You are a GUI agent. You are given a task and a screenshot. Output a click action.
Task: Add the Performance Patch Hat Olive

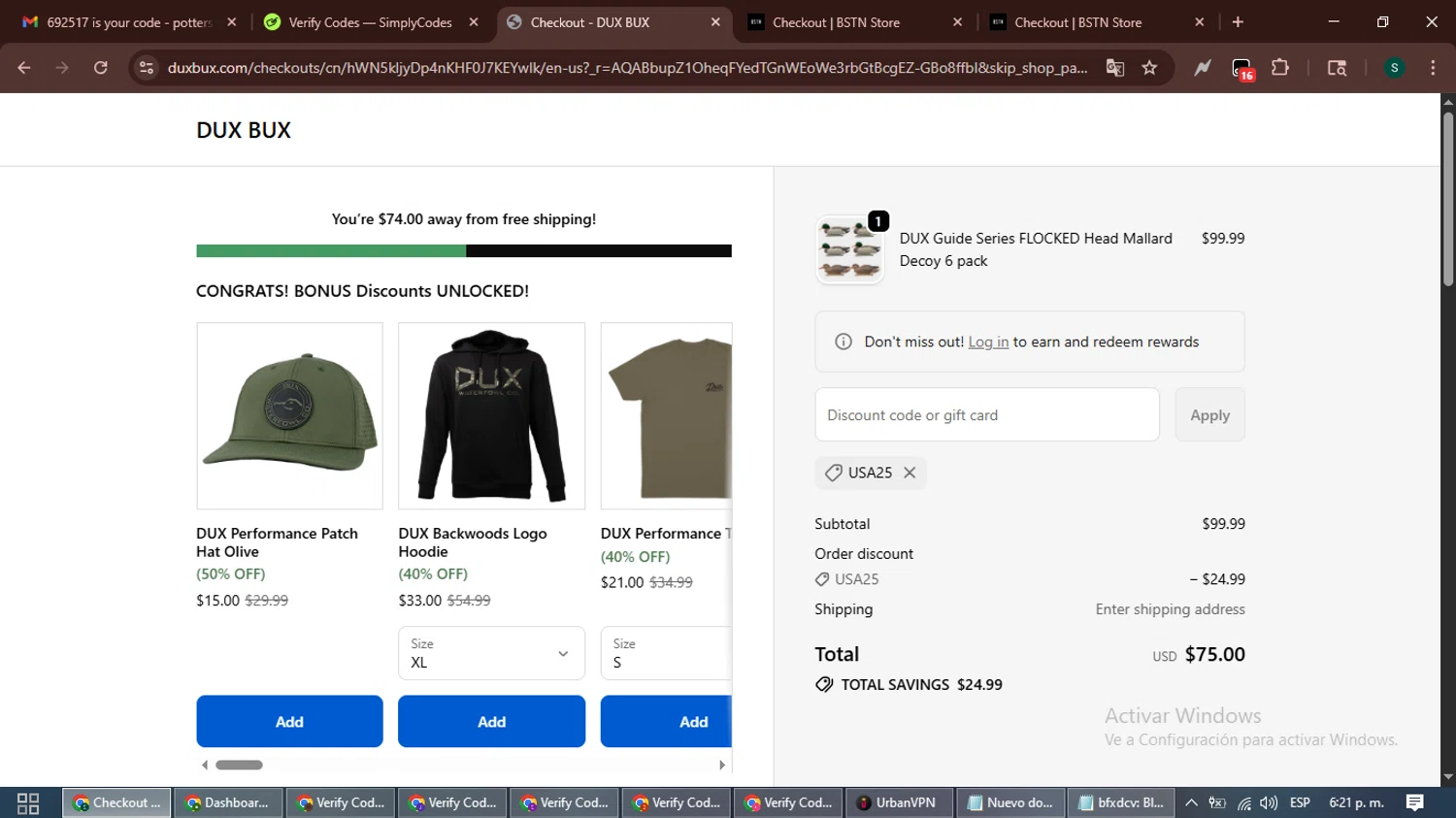pyautogui.click(x=289, y=721)
